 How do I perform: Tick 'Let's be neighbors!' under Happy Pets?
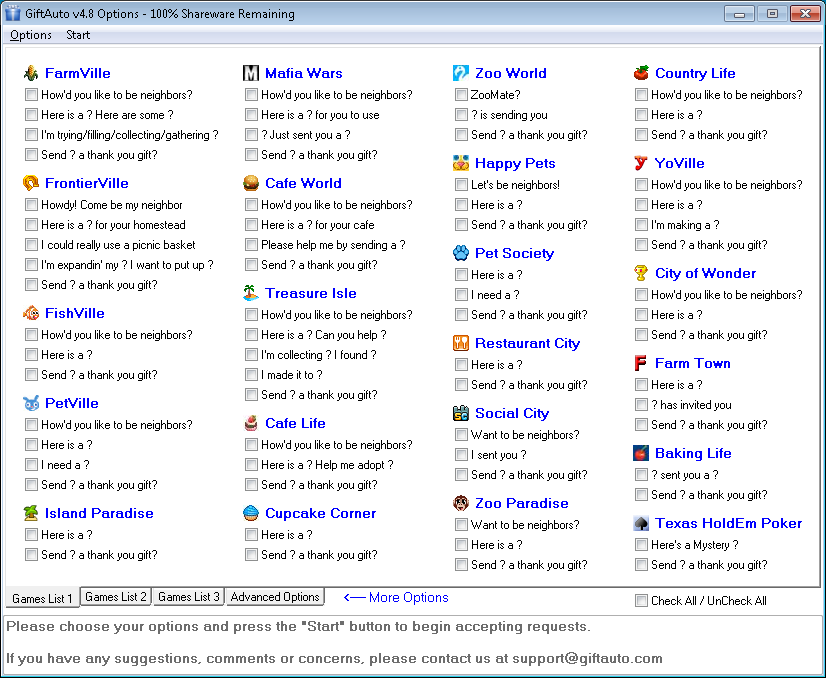(461, 184)
